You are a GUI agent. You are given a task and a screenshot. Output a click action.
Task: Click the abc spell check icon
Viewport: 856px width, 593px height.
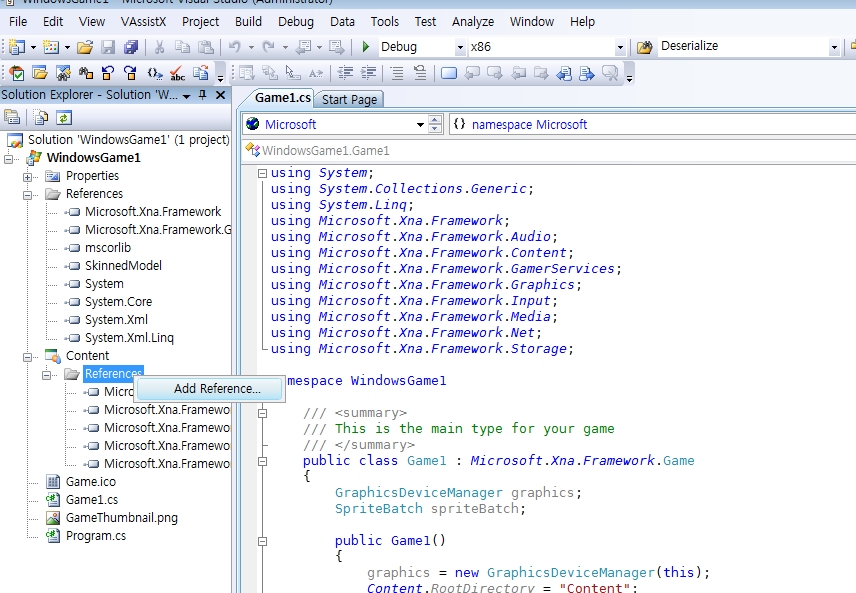pyautogui.click(x=177, y=73)
